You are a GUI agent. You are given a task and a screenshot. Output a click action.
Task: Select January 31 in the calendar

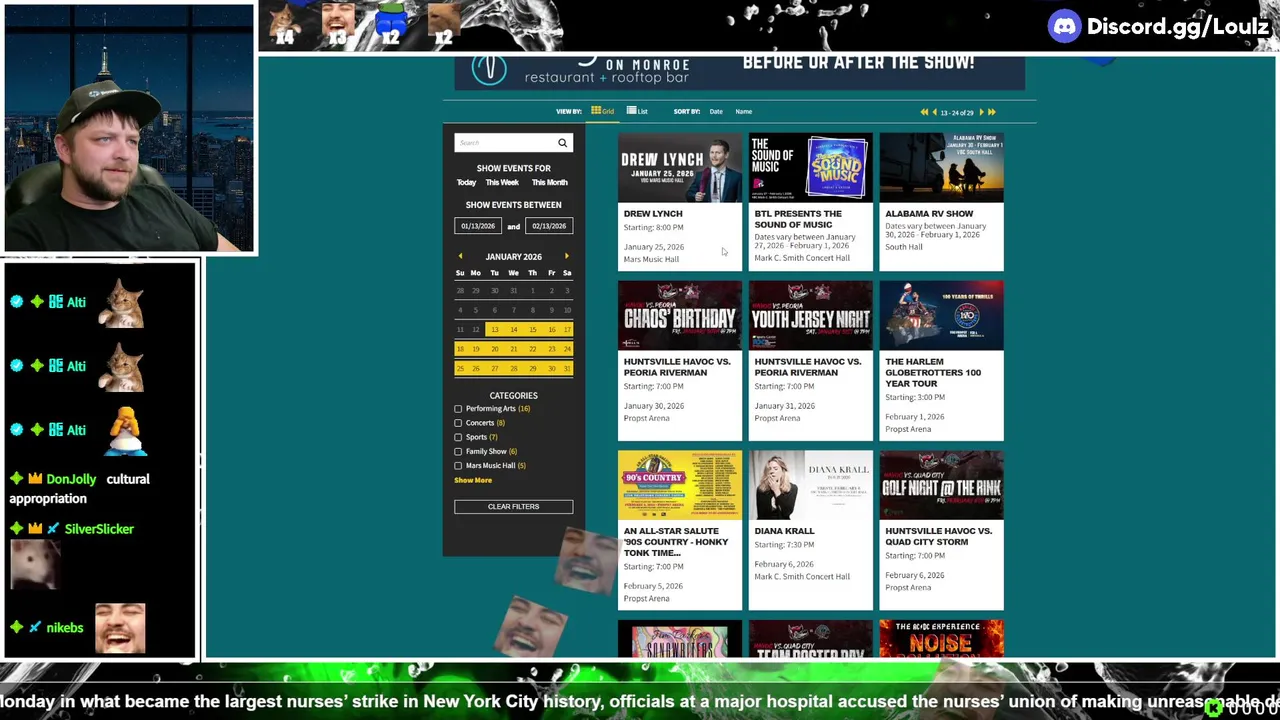(567, 369)
